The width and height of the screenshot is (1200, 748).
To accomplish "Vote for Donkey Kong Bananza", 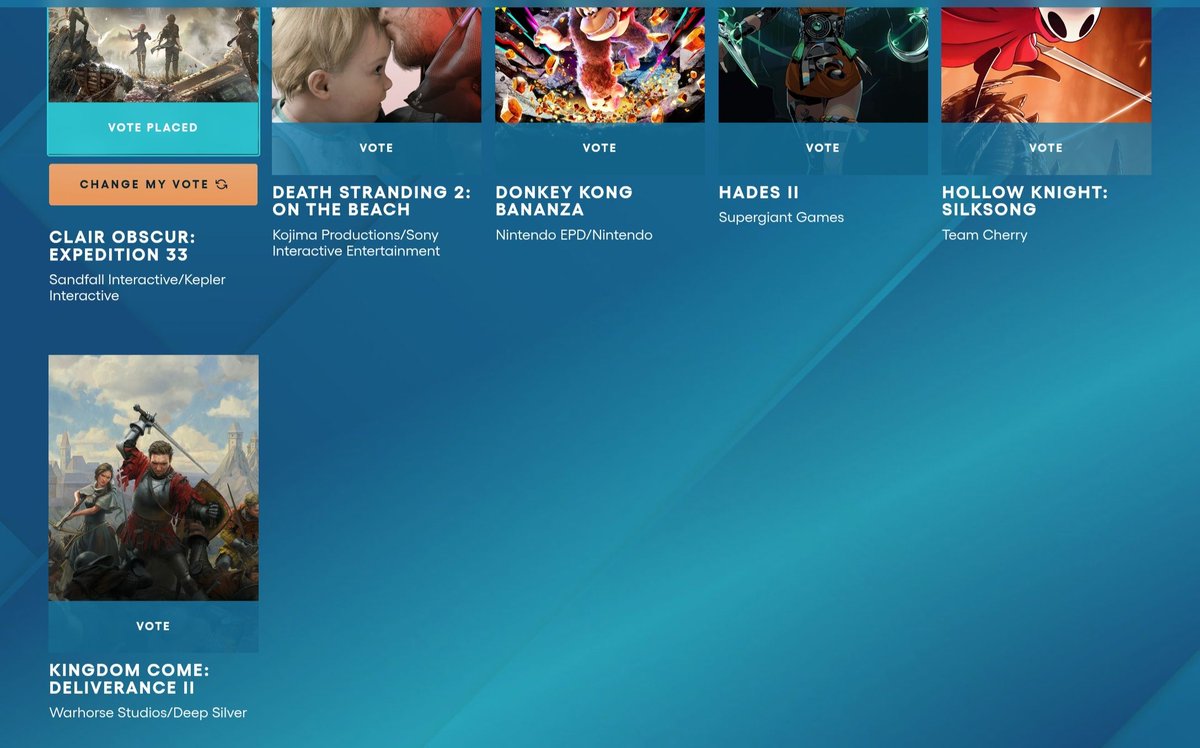I will pyautogui.click(x=599, y=148).
